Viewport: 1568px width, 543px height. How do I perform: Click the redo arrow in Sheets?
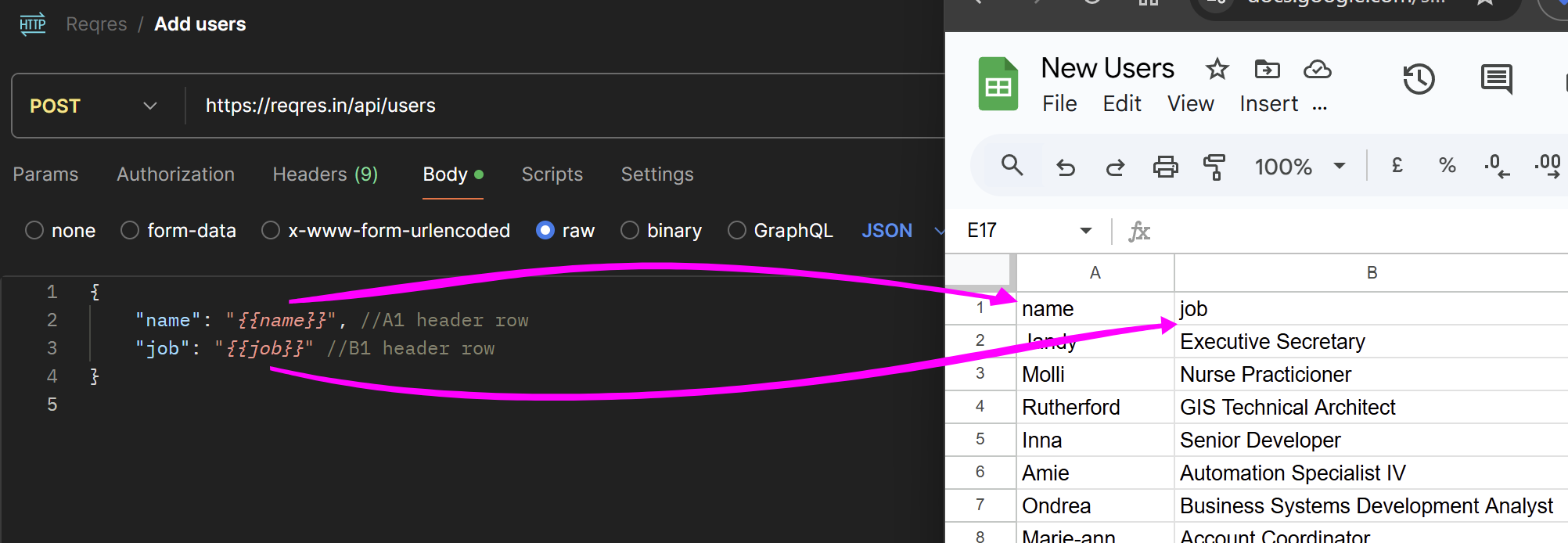[1115, 167]
